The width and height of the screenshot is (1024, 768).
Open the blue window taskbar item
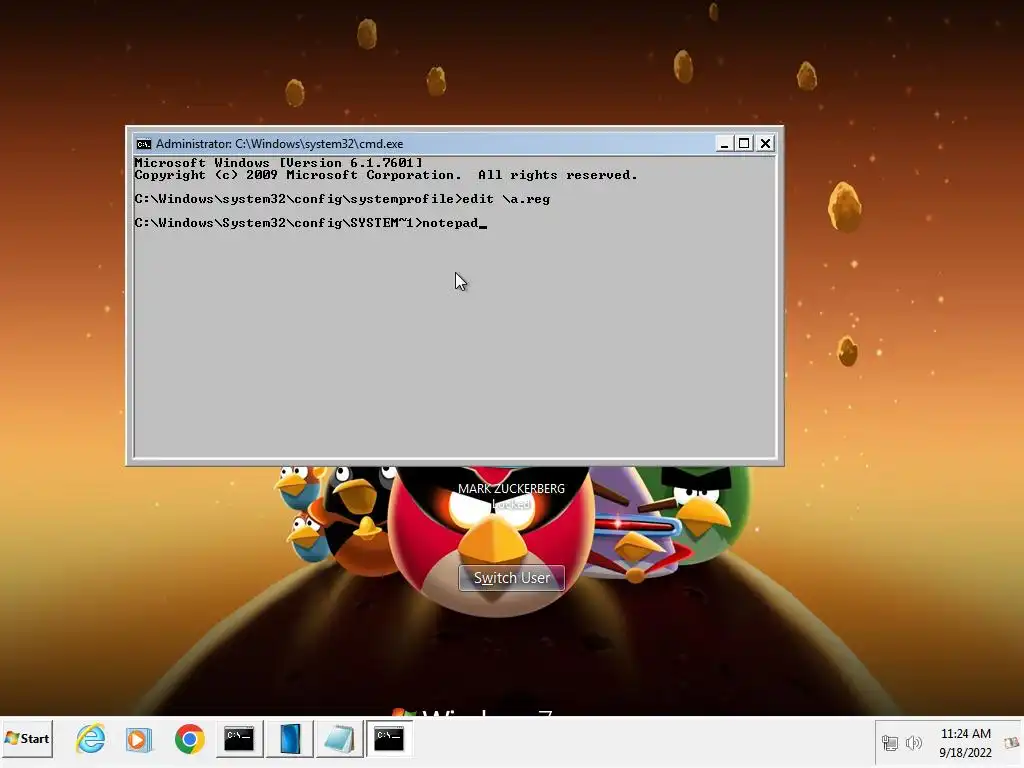[290, 739]
